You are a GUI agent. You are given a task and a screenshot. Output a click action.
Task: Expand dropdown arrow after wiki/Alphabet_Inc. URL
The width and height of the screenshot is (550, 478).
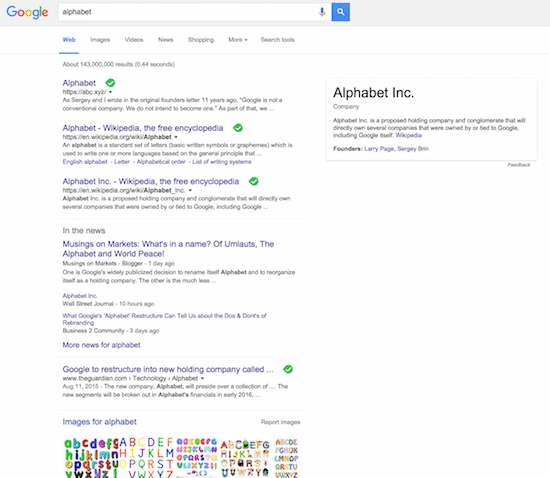pos(190,190)
